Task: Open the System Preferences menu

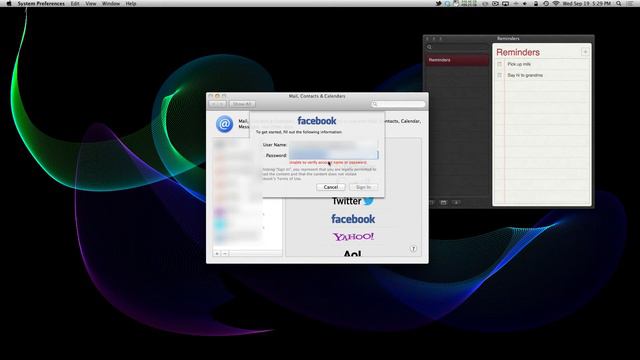Action: tap(41, 3)
